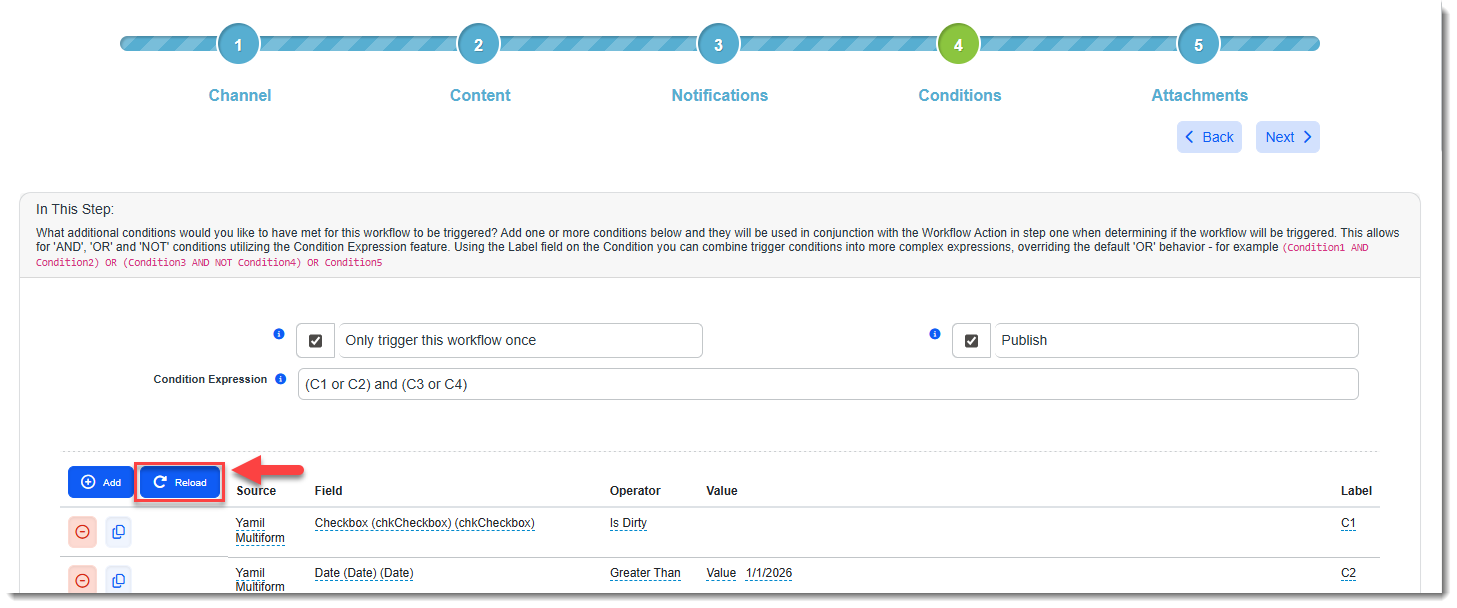This screenshot has height=608, width=1457.
Task: Click the step 5 circle in the wizard
Action: click(x=1198, y=44)
